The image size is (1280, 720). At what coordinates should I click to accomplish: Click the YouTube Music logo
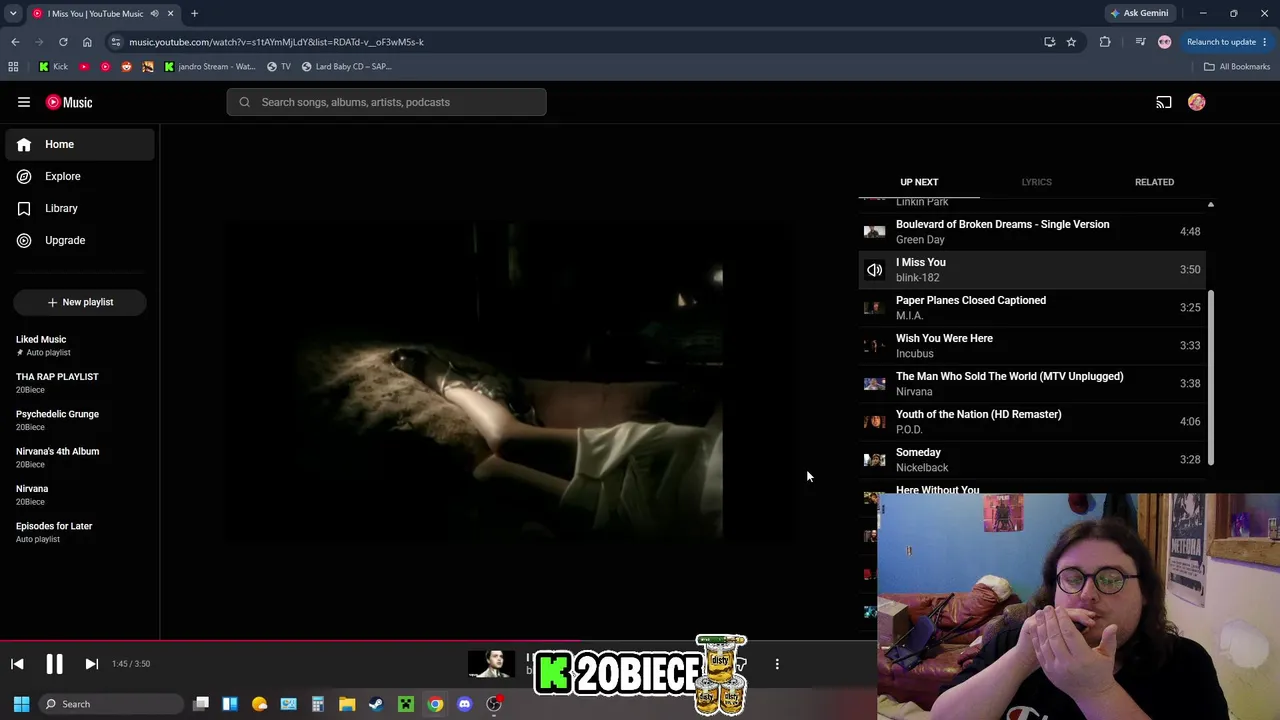(69, 102)
